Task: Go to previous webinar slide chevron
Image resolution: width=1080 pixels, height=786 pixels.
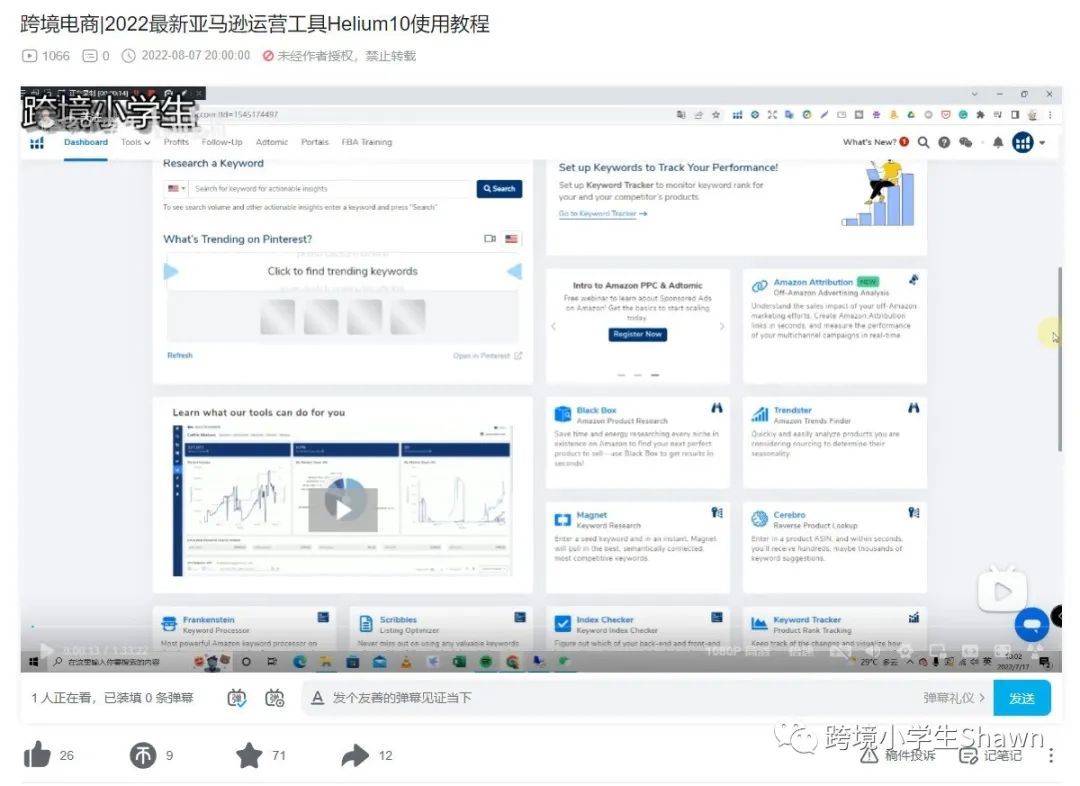Action: [x=553, y=327]
